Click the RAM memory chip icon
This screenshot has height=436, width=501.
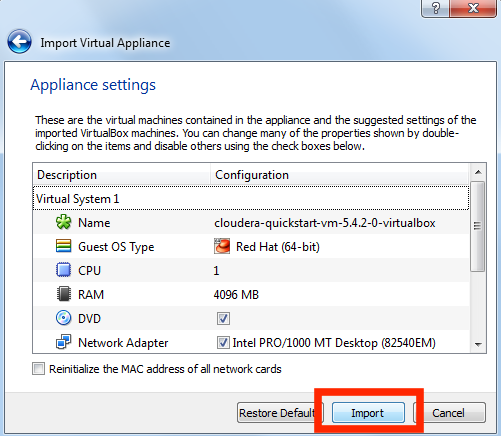click(63, 294)
